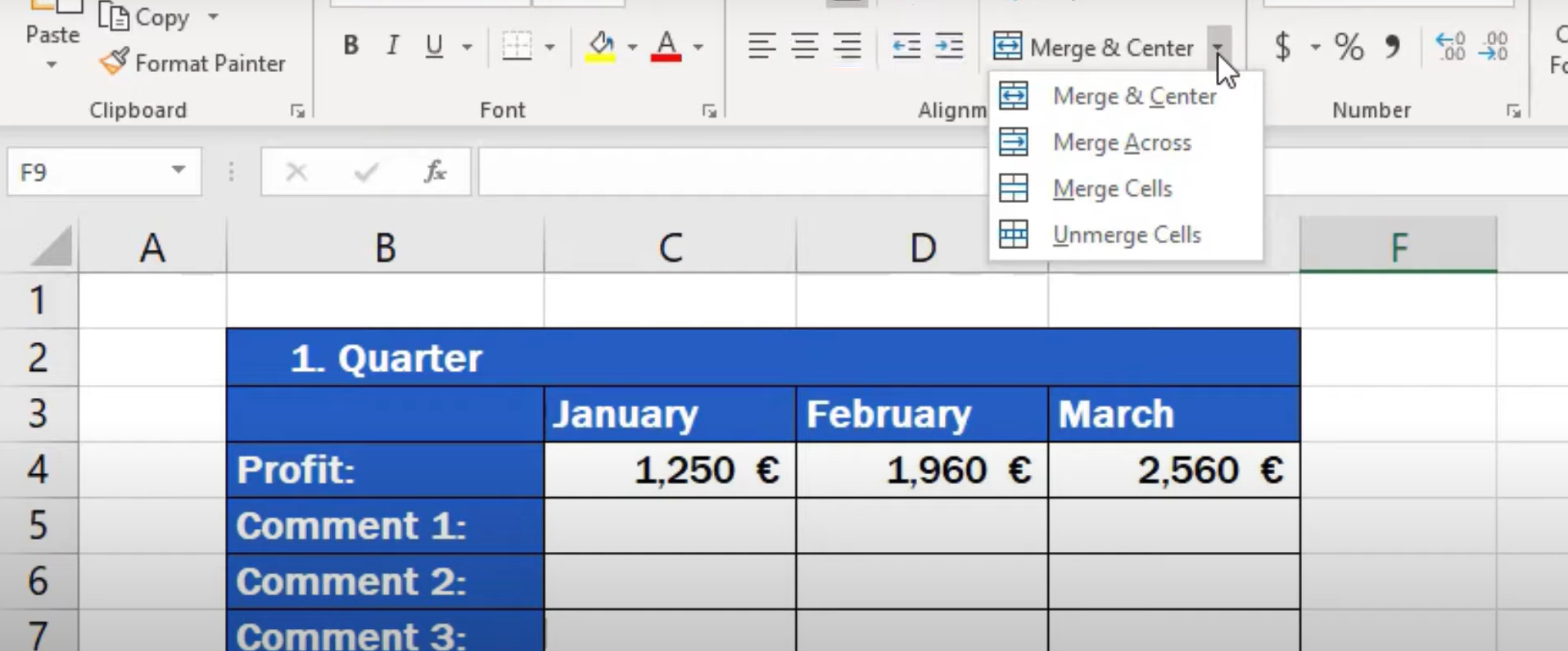This screenshot has width=1568, height=651.
Task: Apply Percent Style
Action: point(1349,47)
